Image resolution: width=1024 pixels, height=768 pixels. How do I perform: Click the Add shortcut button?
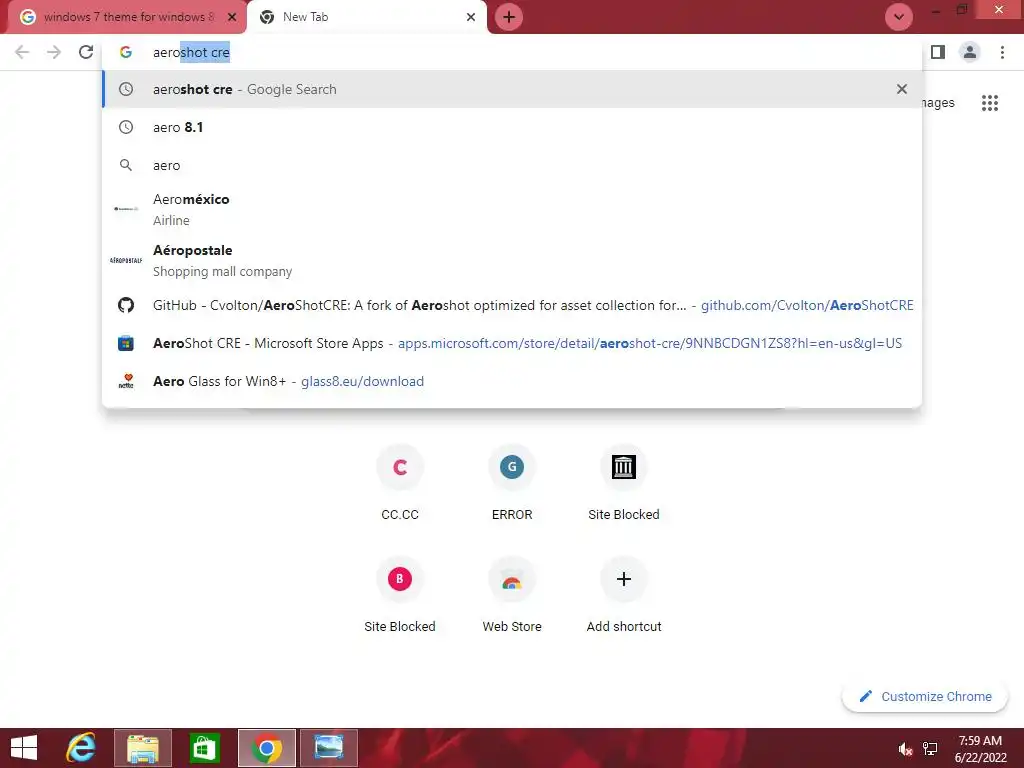(x=624, y=594)
